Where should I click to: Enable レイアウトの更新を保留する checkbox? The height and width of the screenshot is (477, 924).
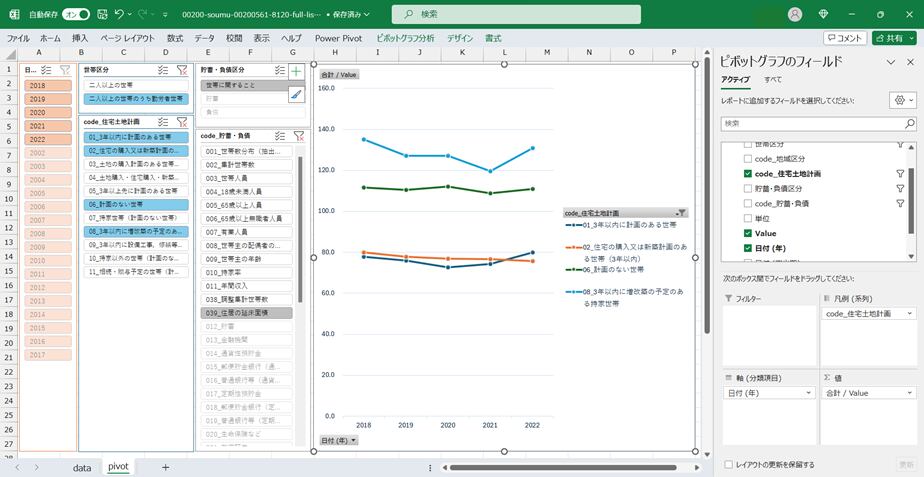click(729, 464)
